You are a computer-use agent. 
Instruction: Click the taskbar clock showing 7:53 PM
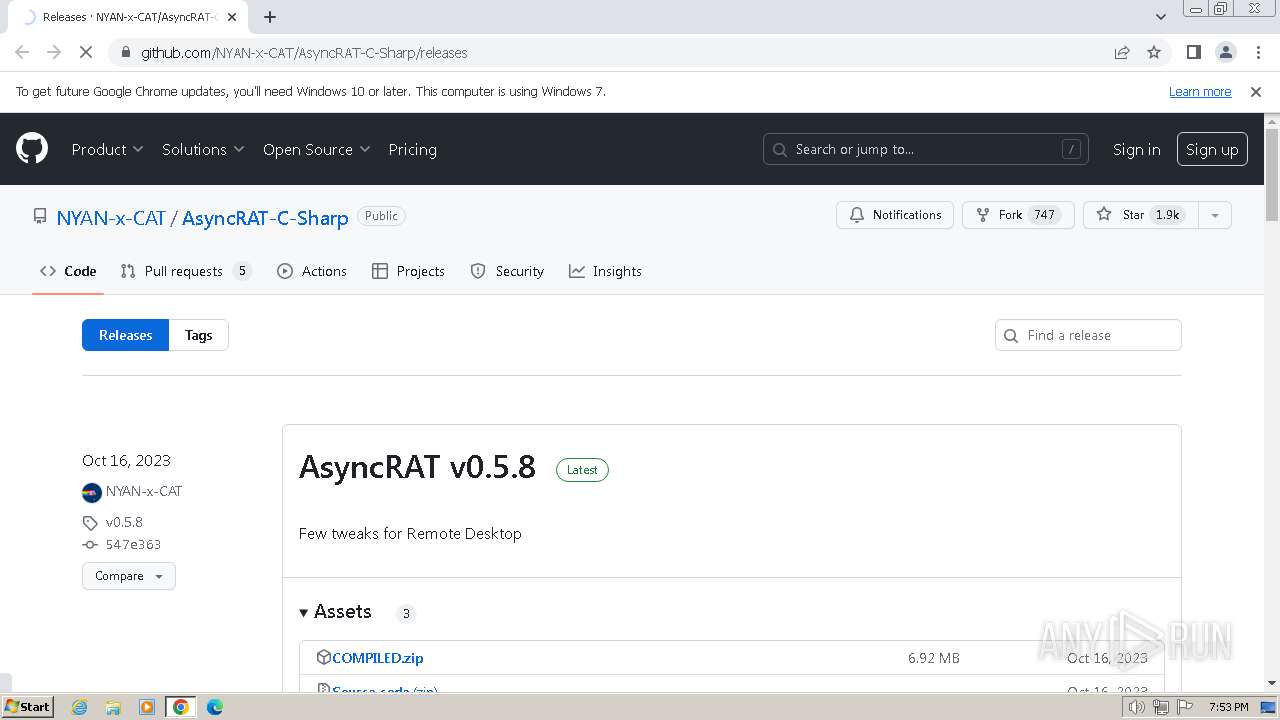coord(1228,707)
